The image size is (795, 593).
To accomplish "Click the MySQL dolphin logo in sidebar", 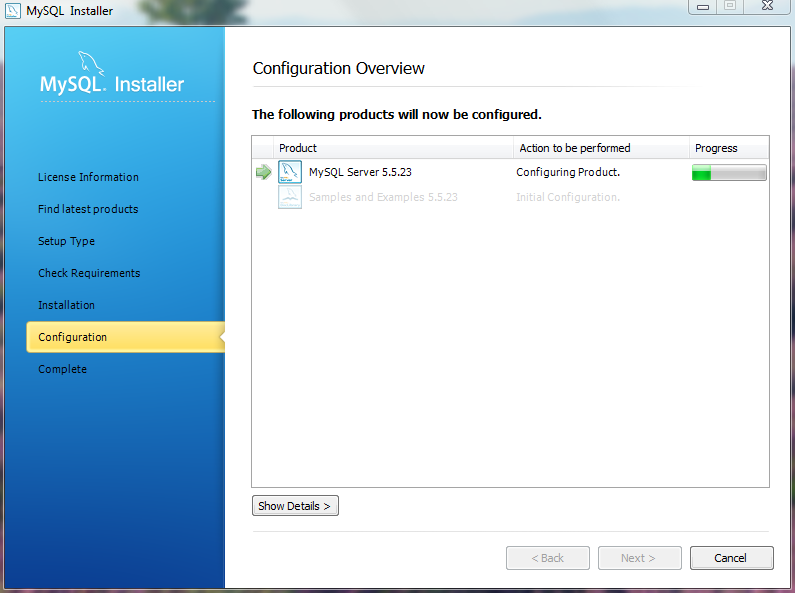I will (91, 63).
